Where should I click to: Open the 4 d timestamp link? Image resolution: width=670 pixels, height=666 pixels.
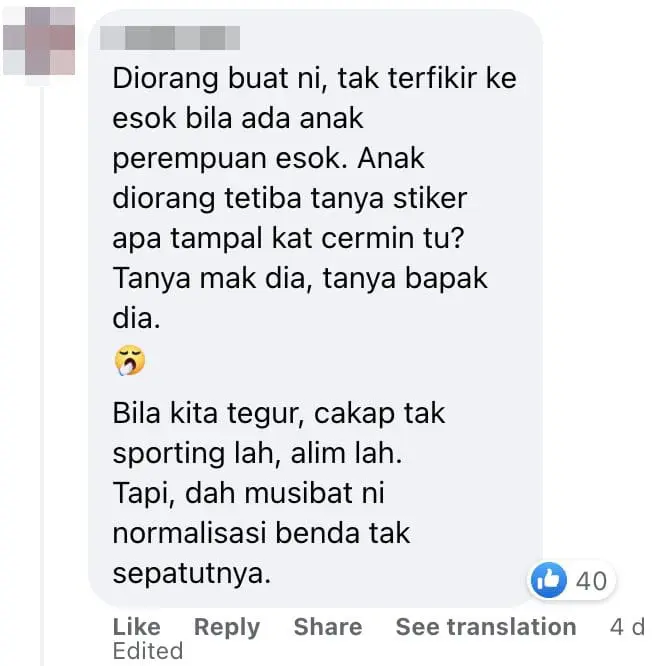pos(627,627)
